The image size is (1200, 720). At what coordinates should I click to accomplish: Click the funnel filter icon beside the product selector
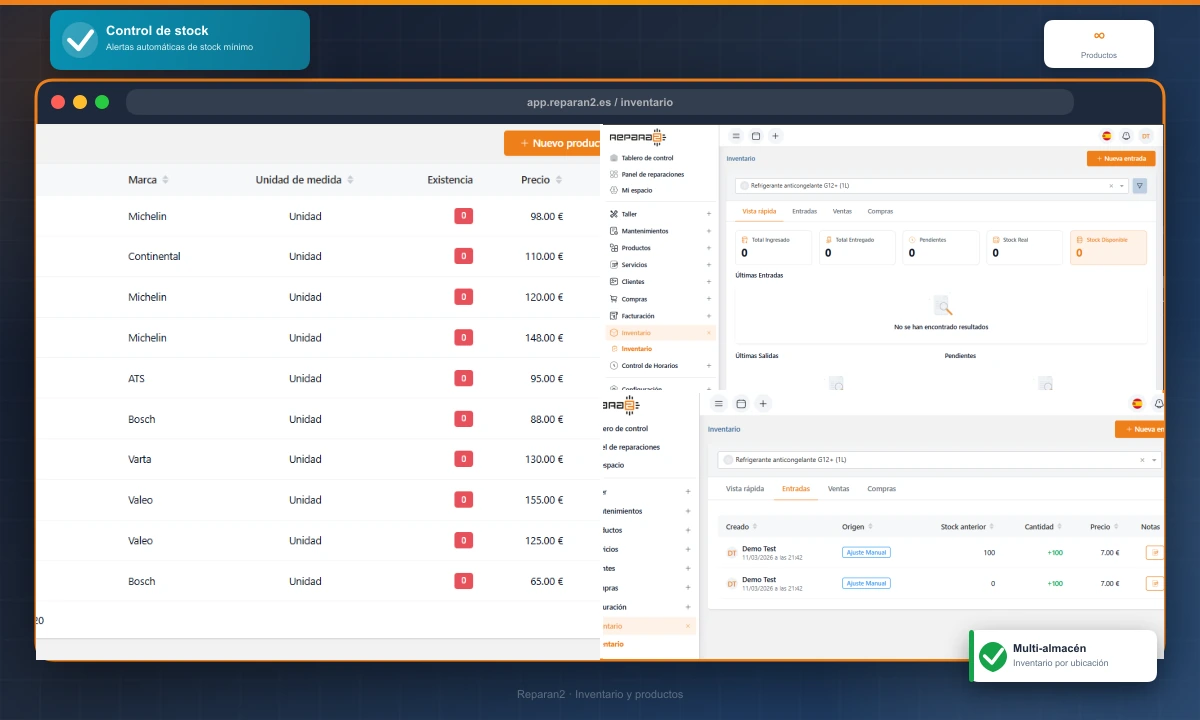coord(1140,186)
